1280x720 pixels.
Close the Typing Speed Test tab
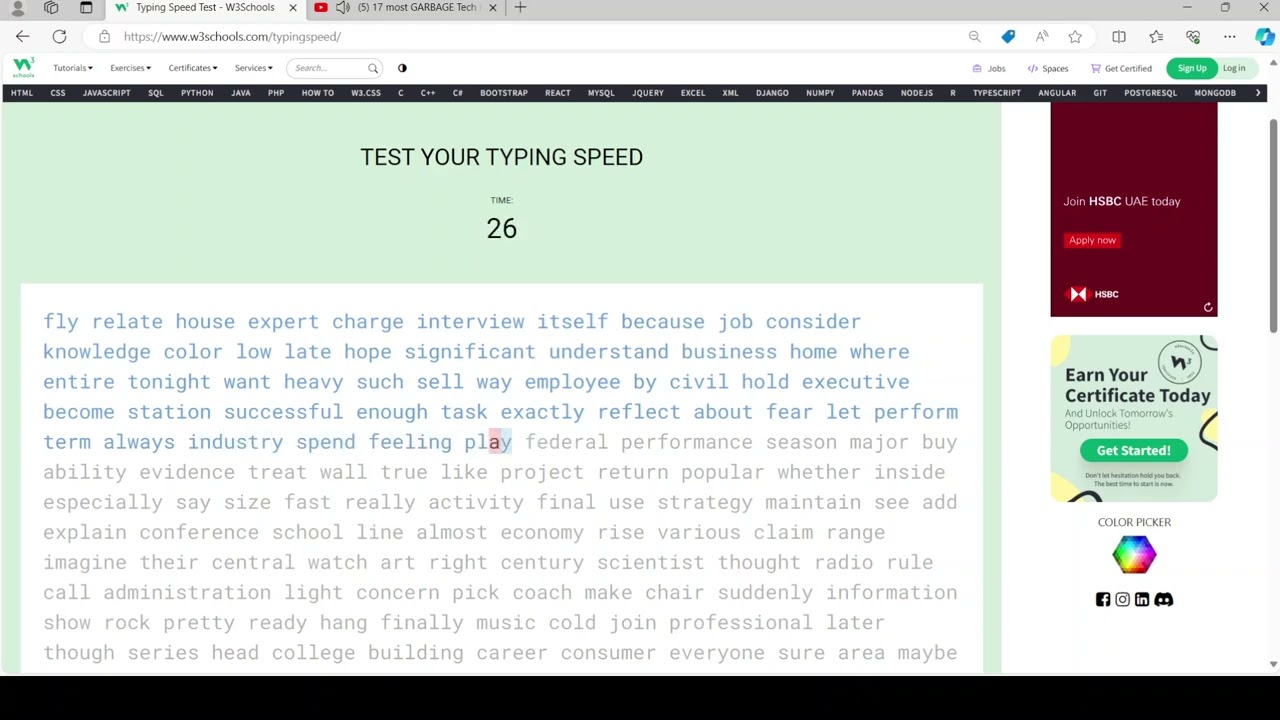pos(293,8)
